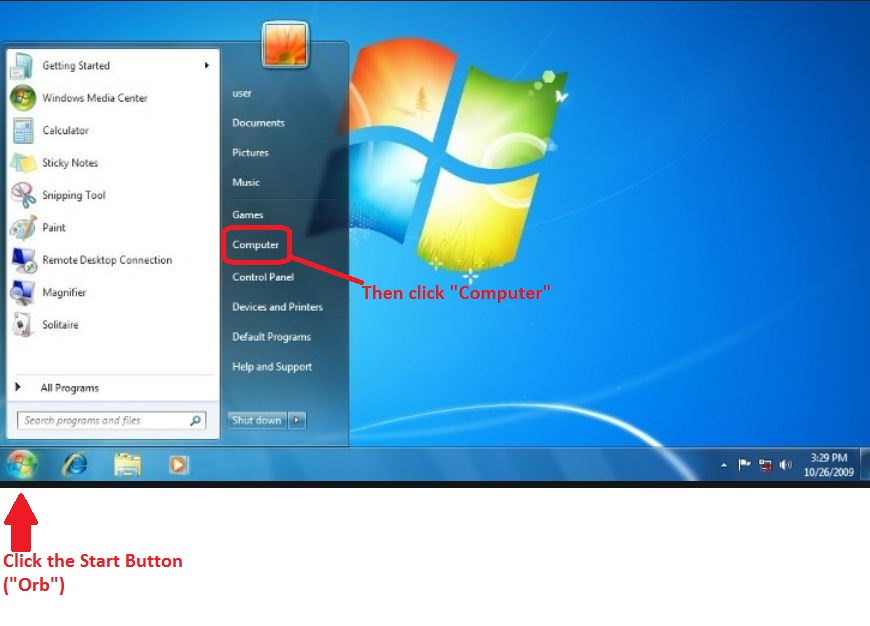This screenshot has width=870, height=626.
Task: Click the Sticky Notes icon
Action: pos(23,163)
